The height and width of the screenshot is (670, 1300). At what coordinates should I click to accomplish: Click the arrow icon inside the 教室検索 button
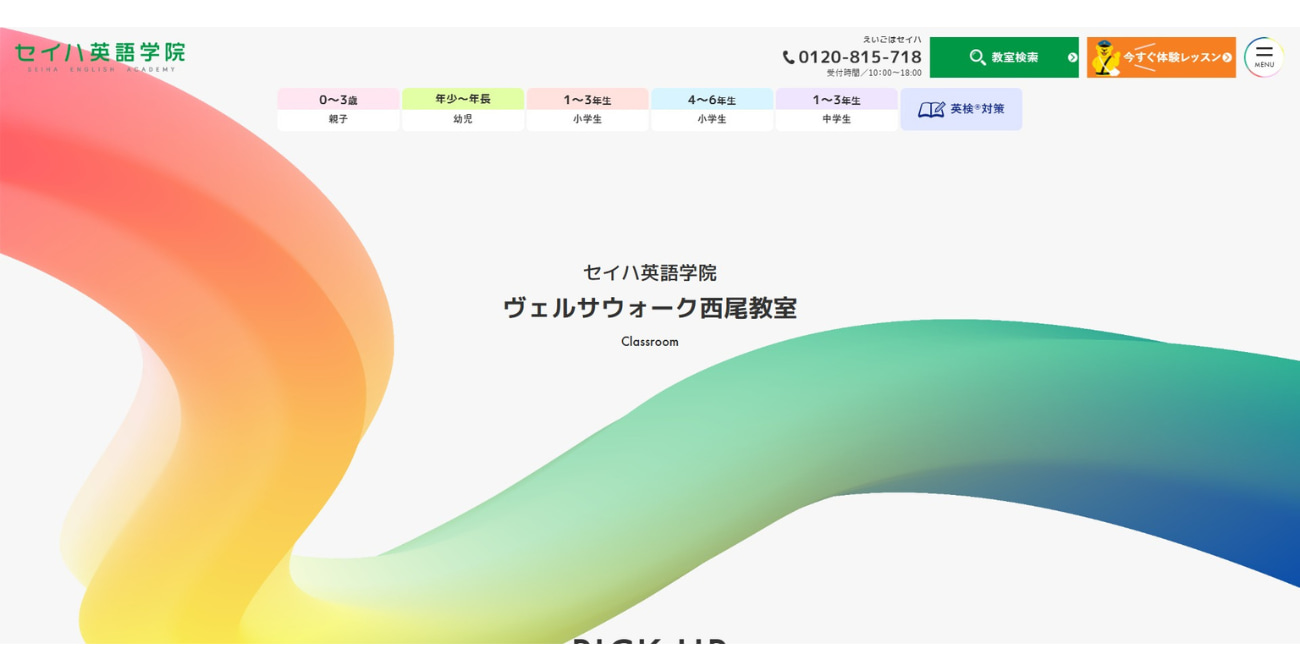[x=1070, y=58]
